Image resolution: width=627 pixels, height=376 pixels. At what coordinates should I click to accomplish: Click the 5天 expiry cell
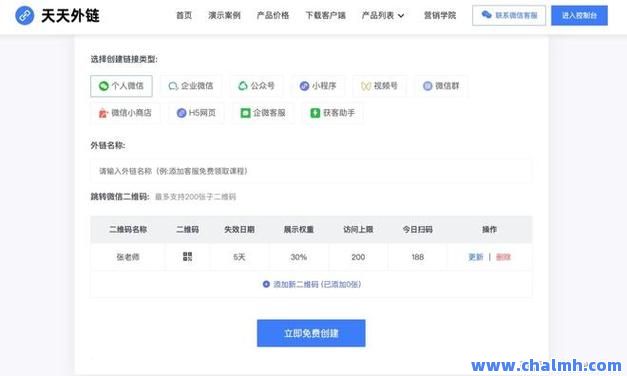239,257
